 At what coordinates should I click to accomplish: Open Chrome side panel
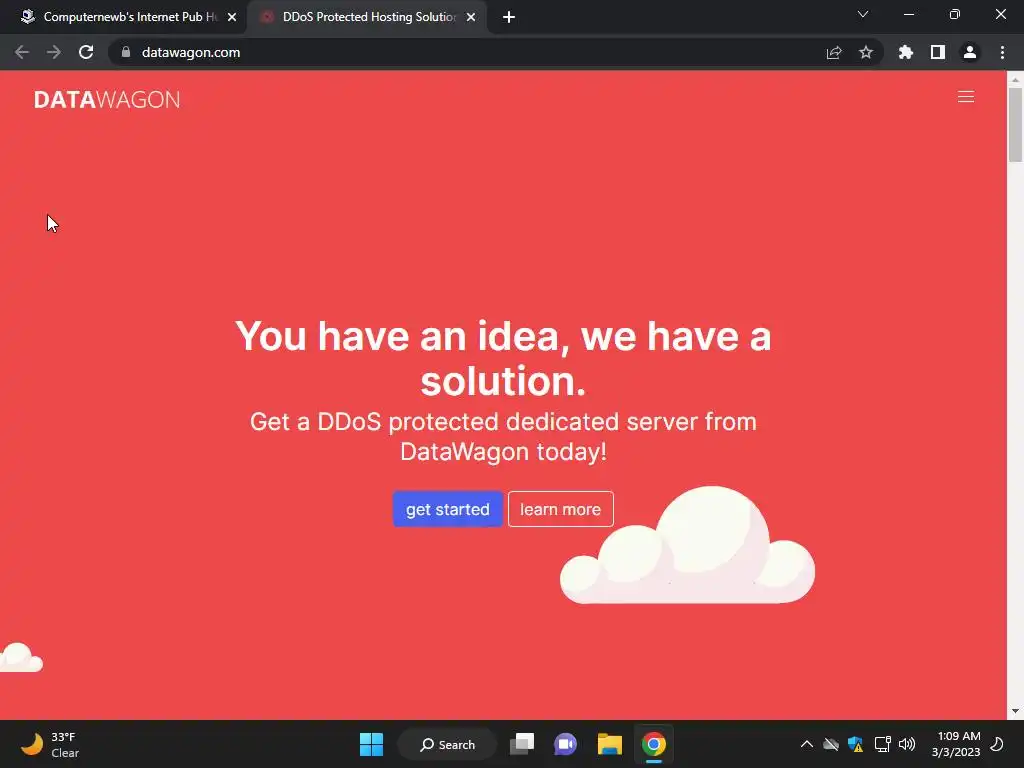(937, 52)
